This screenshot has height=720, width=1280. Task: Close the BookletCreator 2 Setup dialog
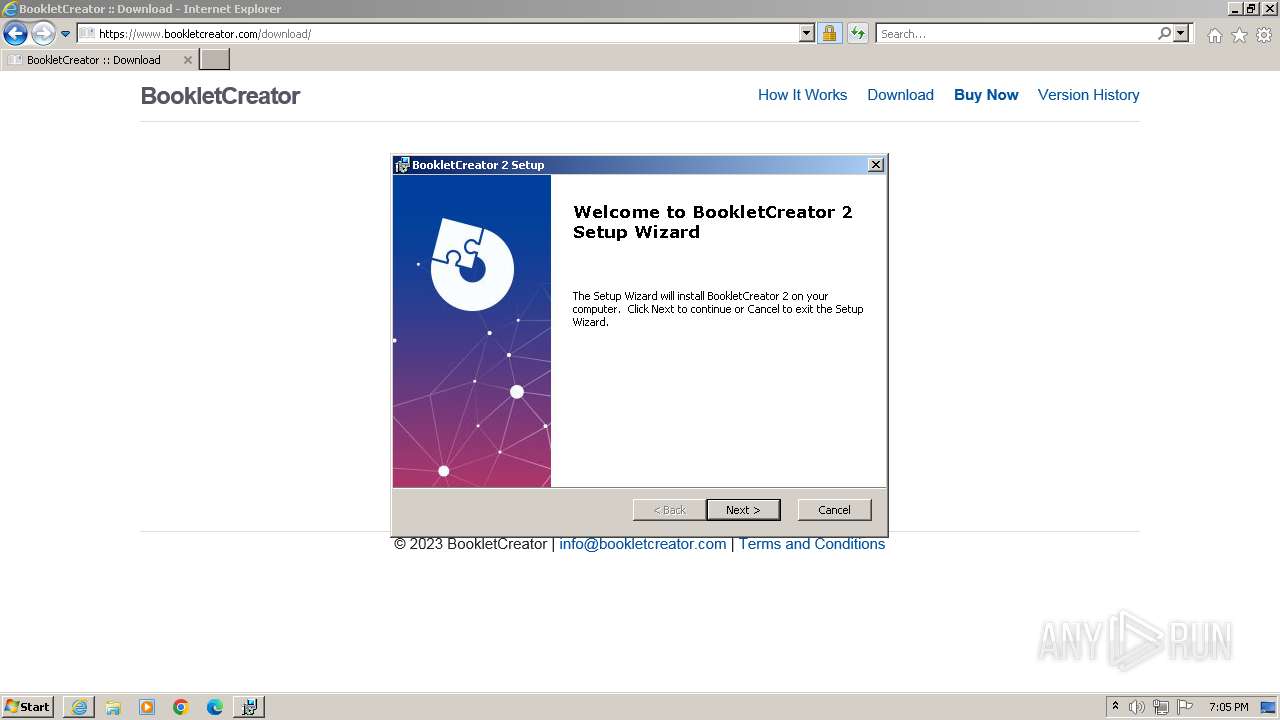[x=876, y=165]
